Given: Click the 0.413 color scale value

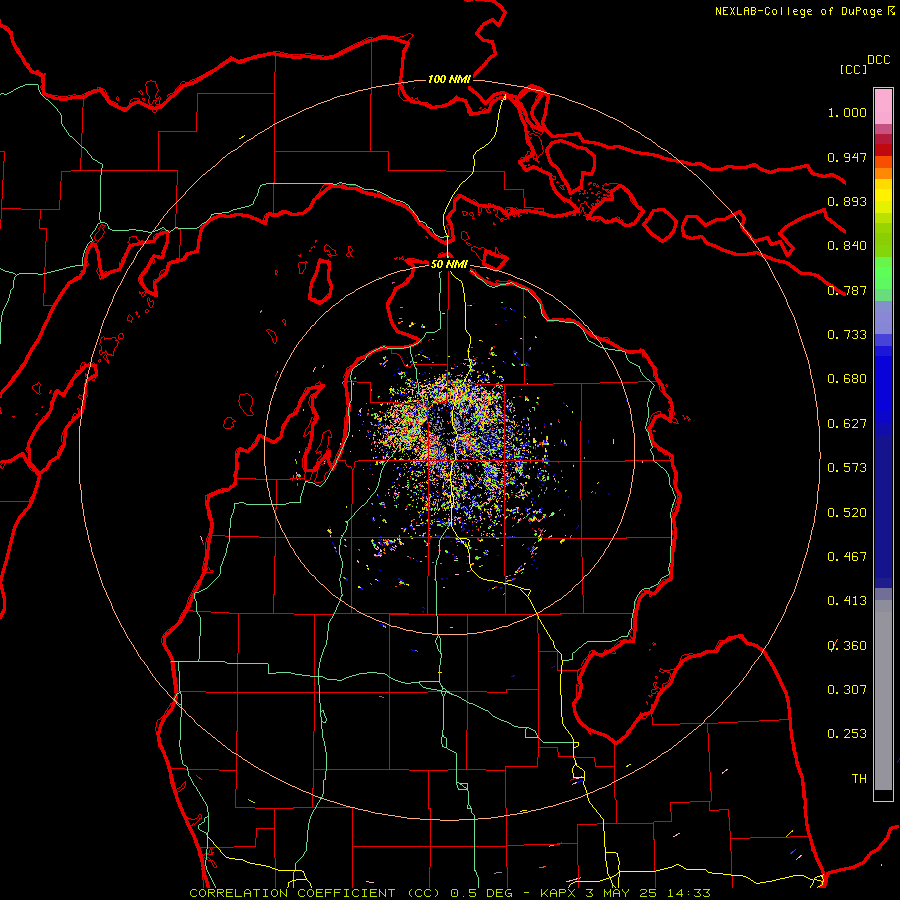Looking at the screenshot, I should (x=847, y=601).
